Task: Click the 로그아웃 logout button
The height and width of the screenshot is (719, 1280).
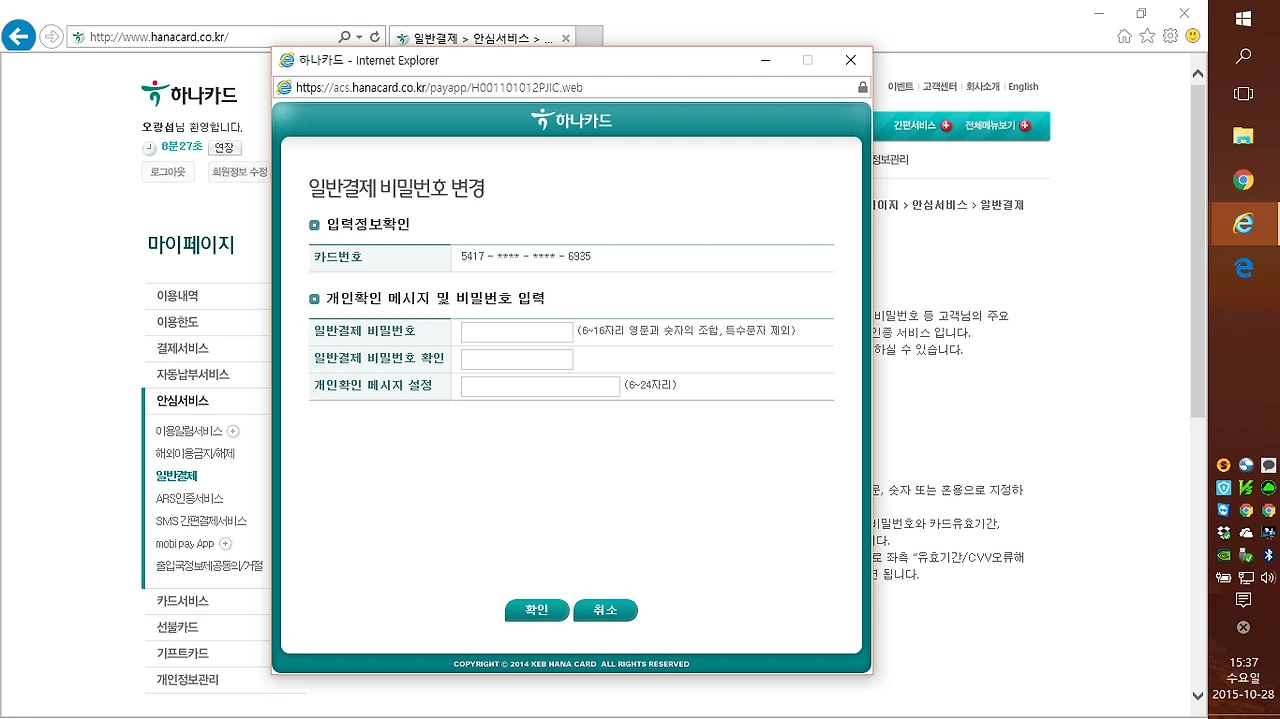Action: point(168,172)
